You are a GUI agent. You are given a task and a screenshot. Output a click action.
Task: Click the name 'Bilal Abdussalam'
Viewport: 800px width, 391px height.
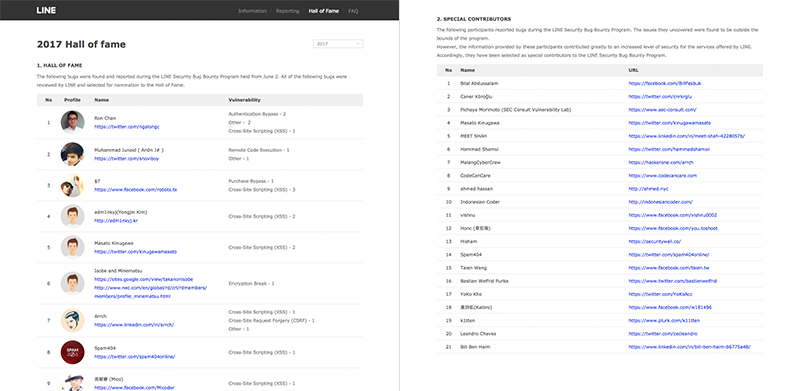479,83
